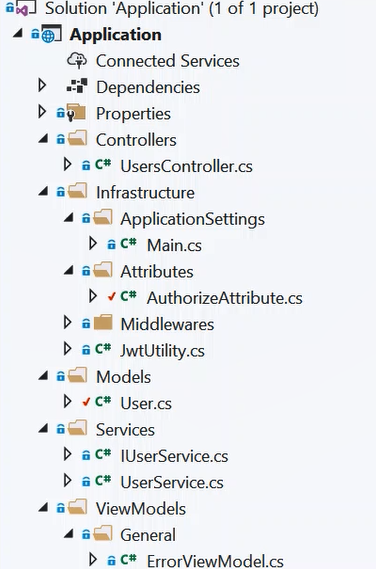
Task: Select the ErrorViewModel.cs file name
Action: (215, 561)
